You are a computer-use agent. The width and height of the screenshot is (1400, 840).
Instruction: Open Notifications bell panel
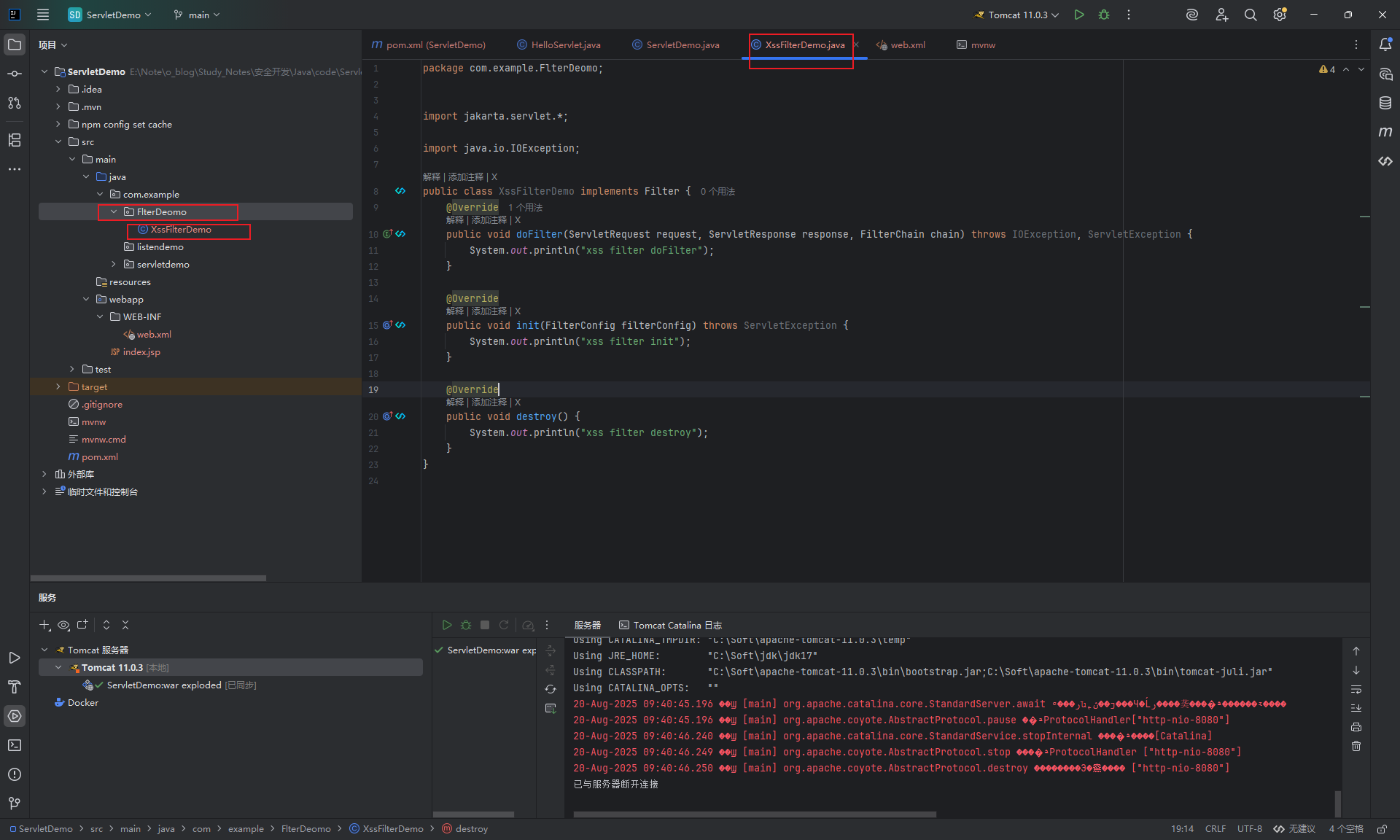[x=1385, y=44]
